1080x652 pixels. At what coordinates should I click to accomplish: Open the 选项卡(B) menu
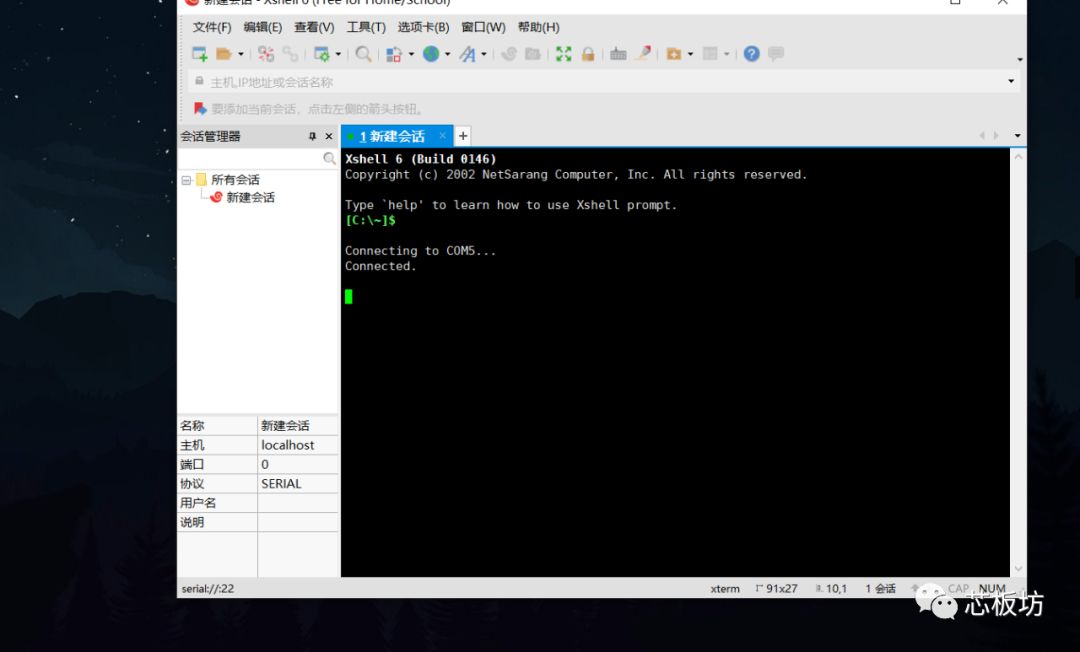[x=423, y=27]
